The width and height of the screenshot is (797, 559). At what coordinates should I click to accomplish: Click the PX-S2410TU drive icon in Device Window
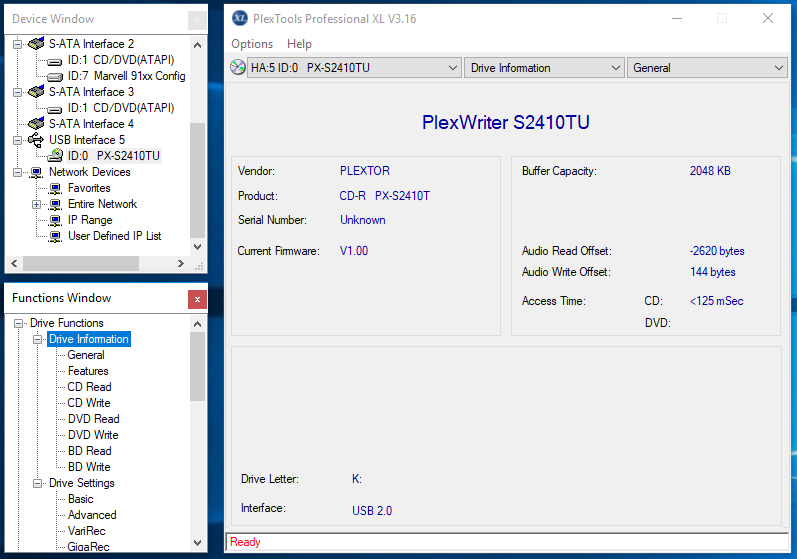click(x=55, y=156)
